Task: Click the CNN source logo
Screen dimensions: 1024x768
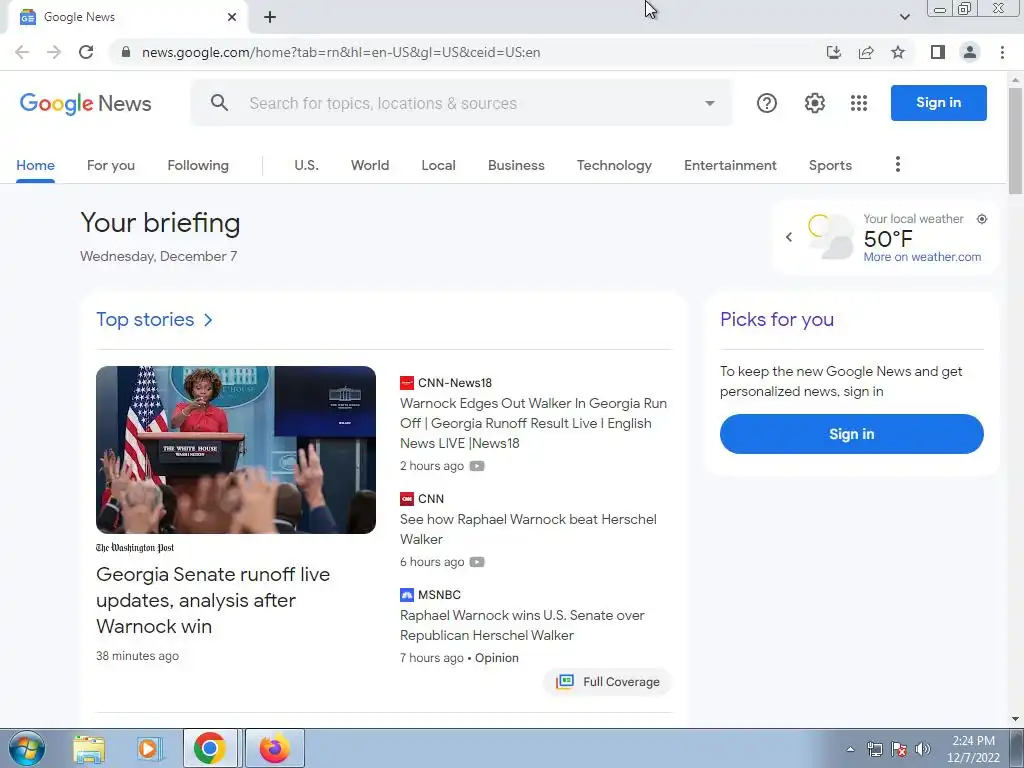Action: 406,499
